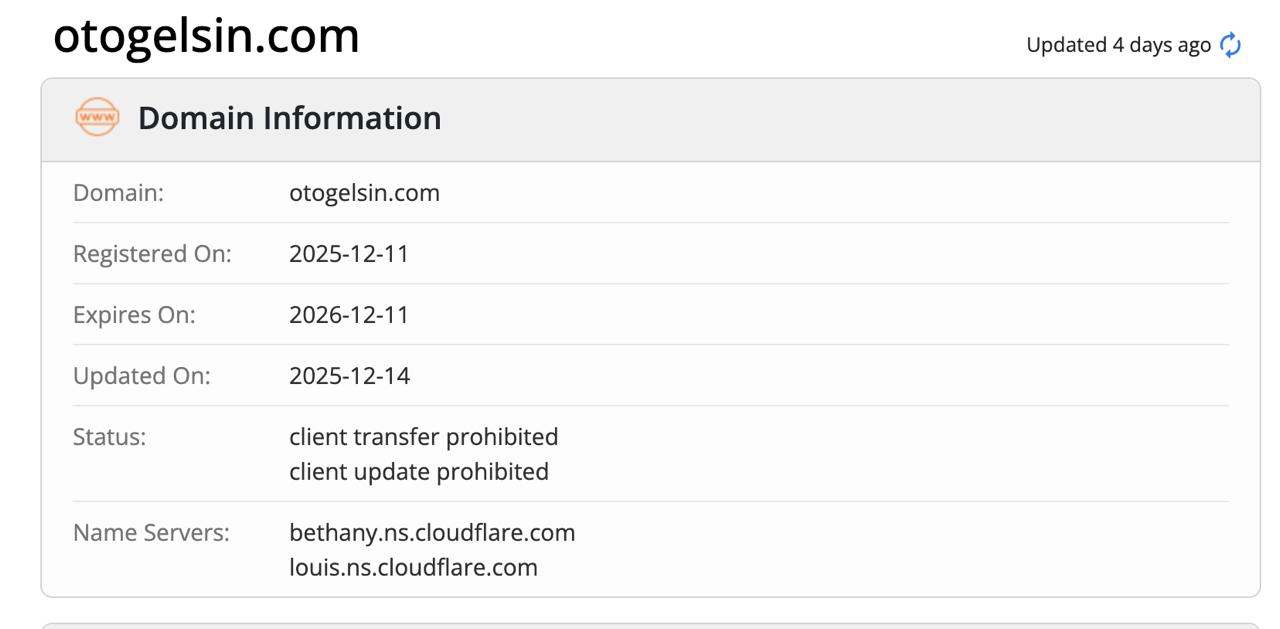This screenshot has height=629, width=1280.
Task: Click the next panel's header below Name Servers
Action: 650,625
